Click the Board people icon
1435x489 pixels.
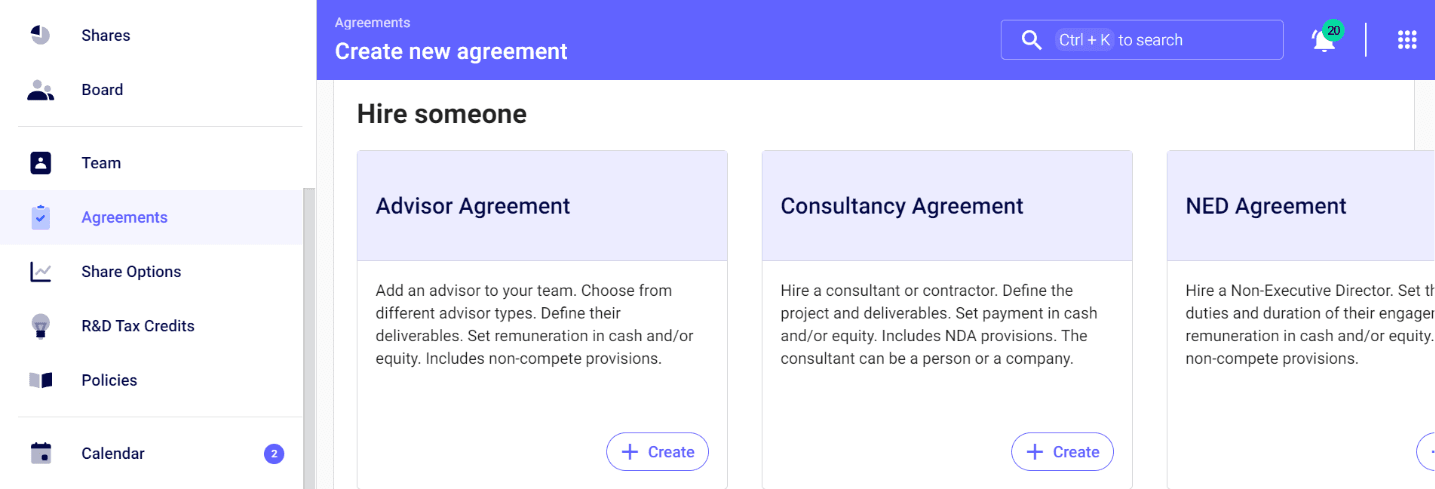coord(40,90)
